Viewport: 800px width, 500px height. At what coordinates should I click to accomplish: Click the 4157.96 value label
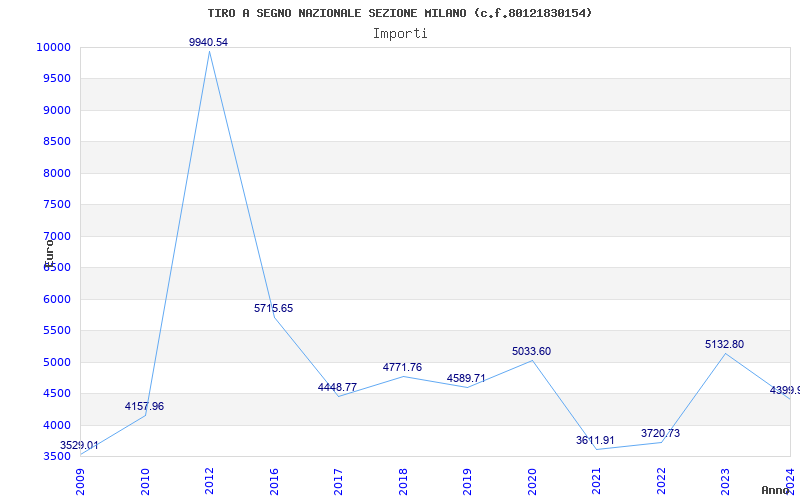pyautogui.click(x=144, y=407)
